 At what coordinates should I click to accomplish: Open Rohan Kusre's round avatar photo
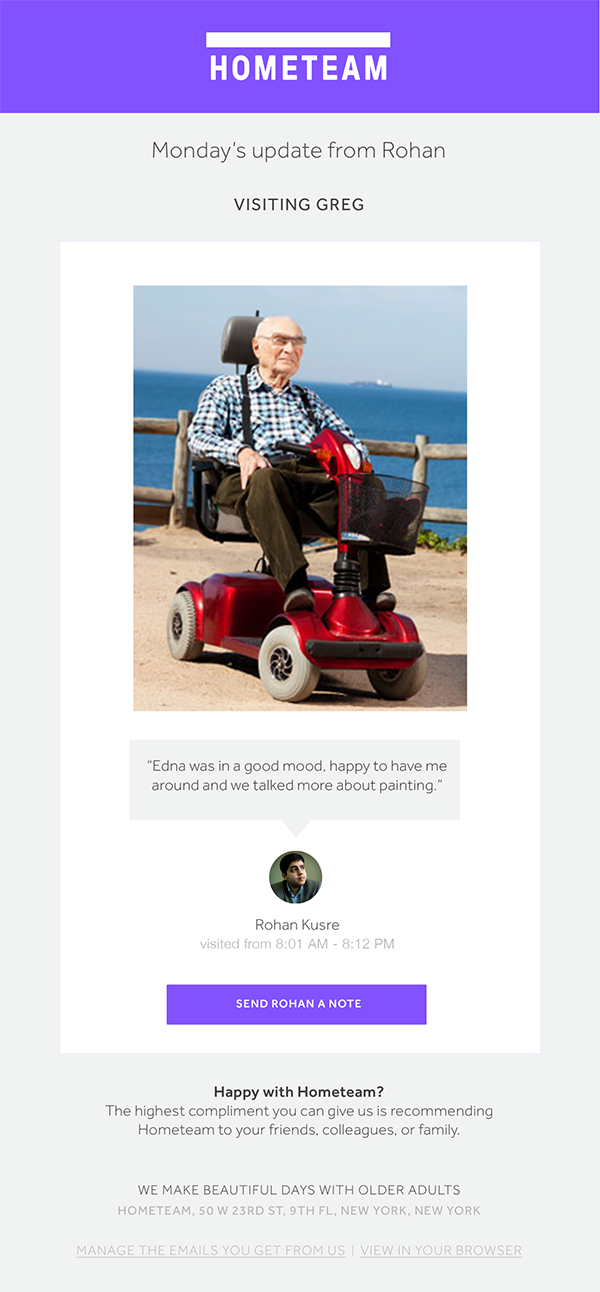click(x=295, y=877)
